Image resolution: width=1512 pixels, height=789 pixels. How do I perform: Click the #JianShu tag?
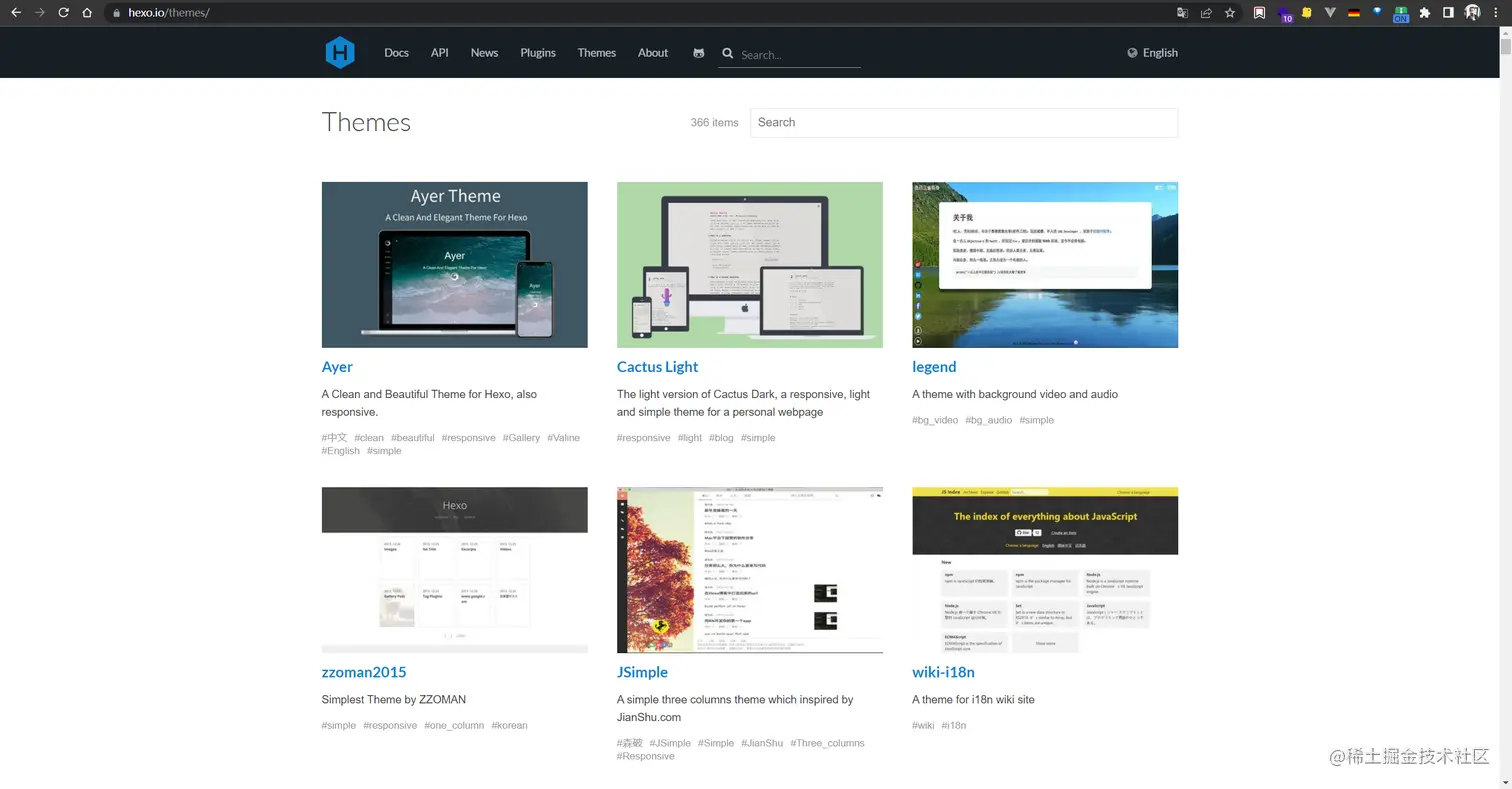[x=762, y=743]
